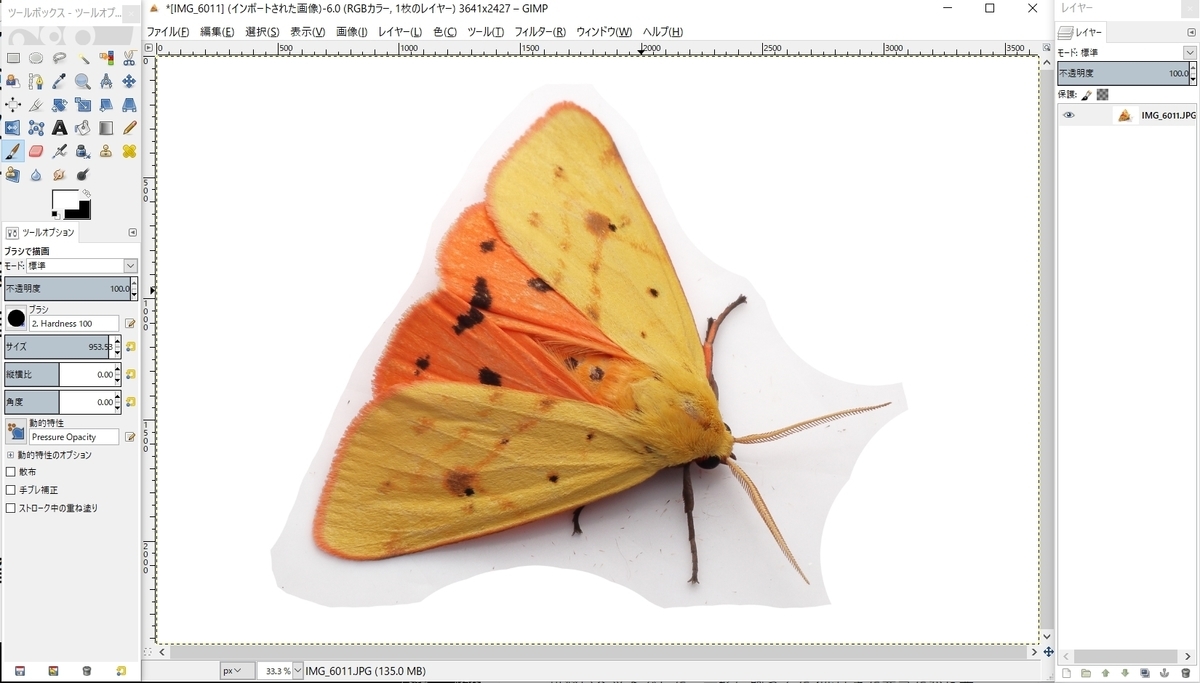Enable the 散布 checkbox
Viewport: 1200px width, 683px height.
pos(11,472)
